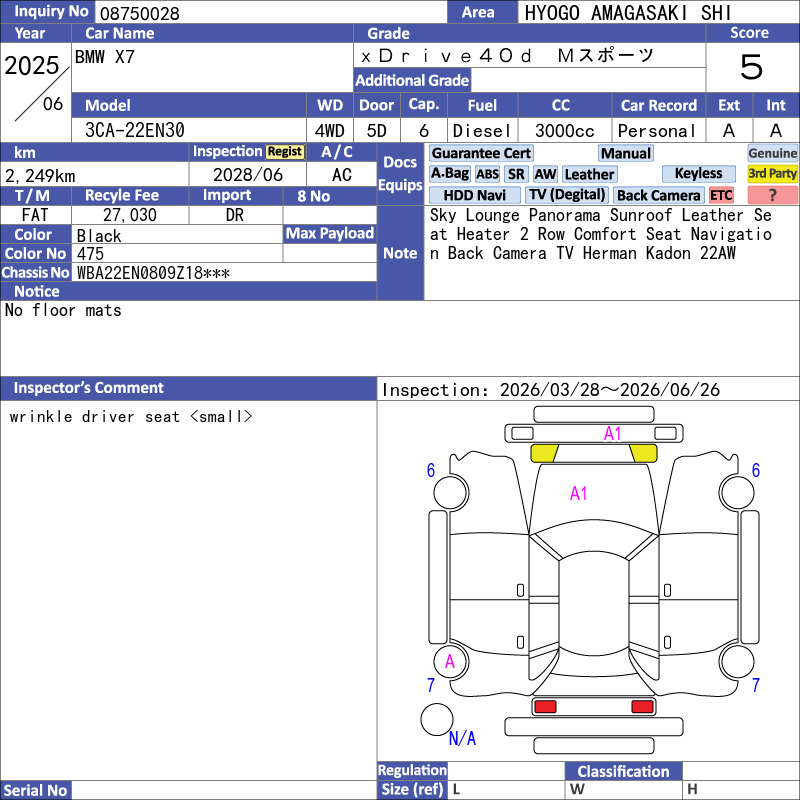The height and width of the screenshot is (800, 800).
Task: Click the Inspector's Comment section header
Action: click(x=88, y=388)
